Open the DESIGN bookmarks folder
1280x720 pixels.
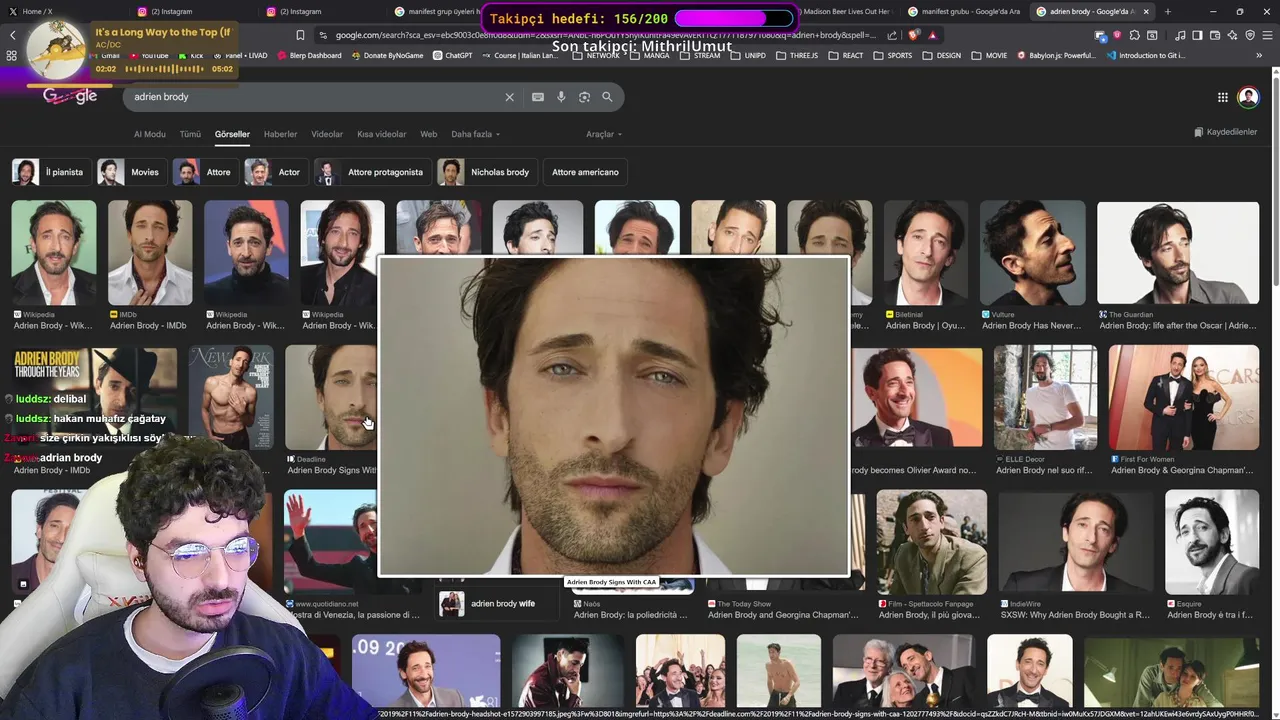[x=942, y=56]
